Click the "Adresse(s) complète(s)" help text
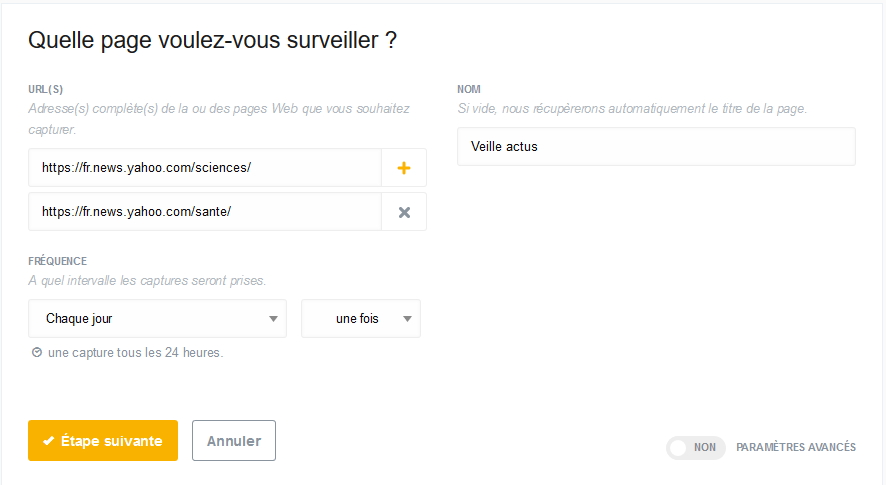Image resolution: width=886 pixels, height=485 pixels. tap(218, 108)
